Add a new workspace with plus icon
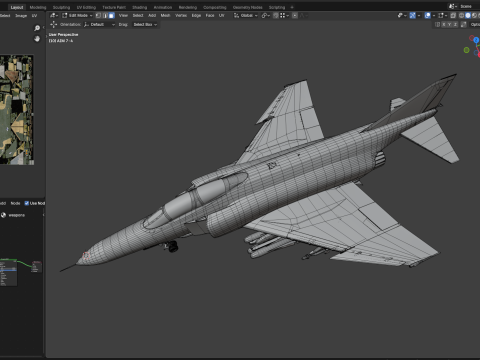Screen dimensions: 480x360 [292, 7]
